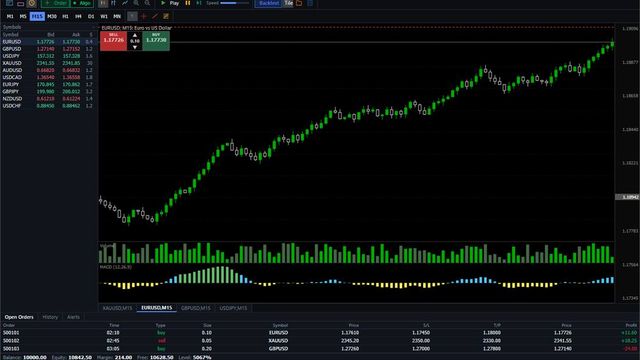Switch timeframe to M1

(x=10, y=16)
